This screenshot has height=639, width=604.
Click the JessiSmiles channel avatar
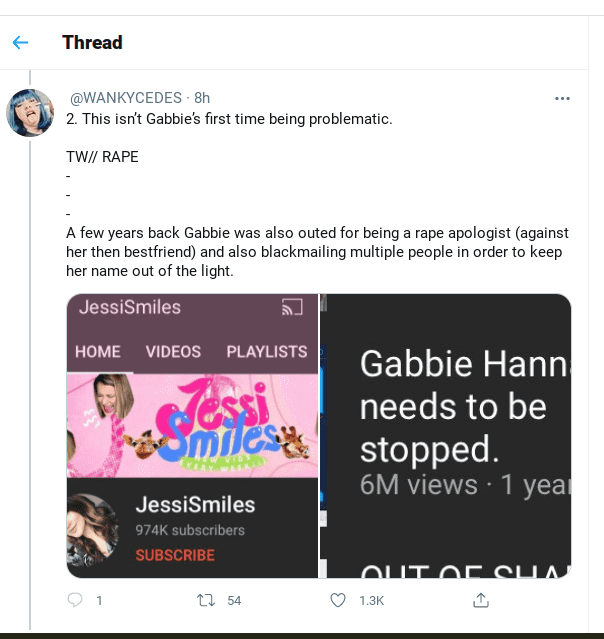pos(94,530)
